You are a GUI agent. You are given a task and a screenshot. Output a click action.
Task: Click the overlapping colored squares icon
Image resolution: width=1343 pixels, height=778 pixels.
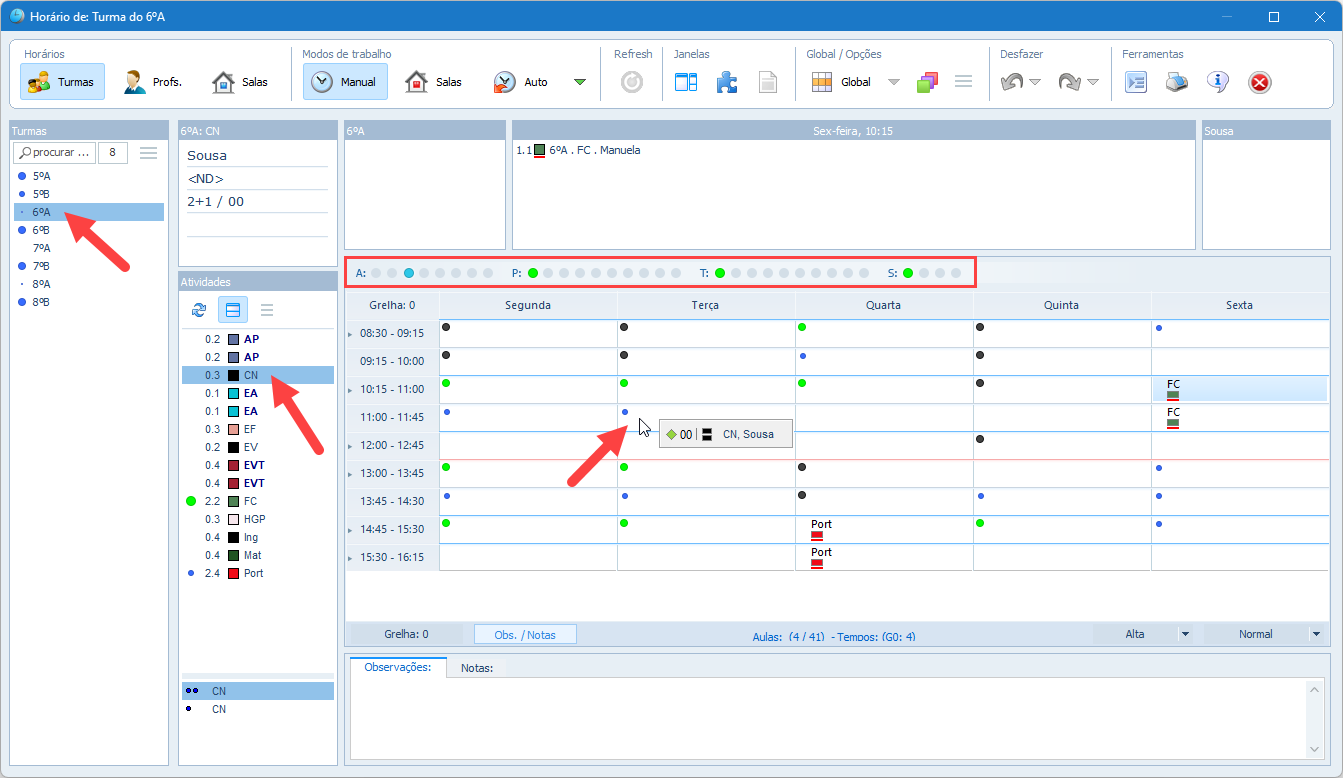[927, 82]
